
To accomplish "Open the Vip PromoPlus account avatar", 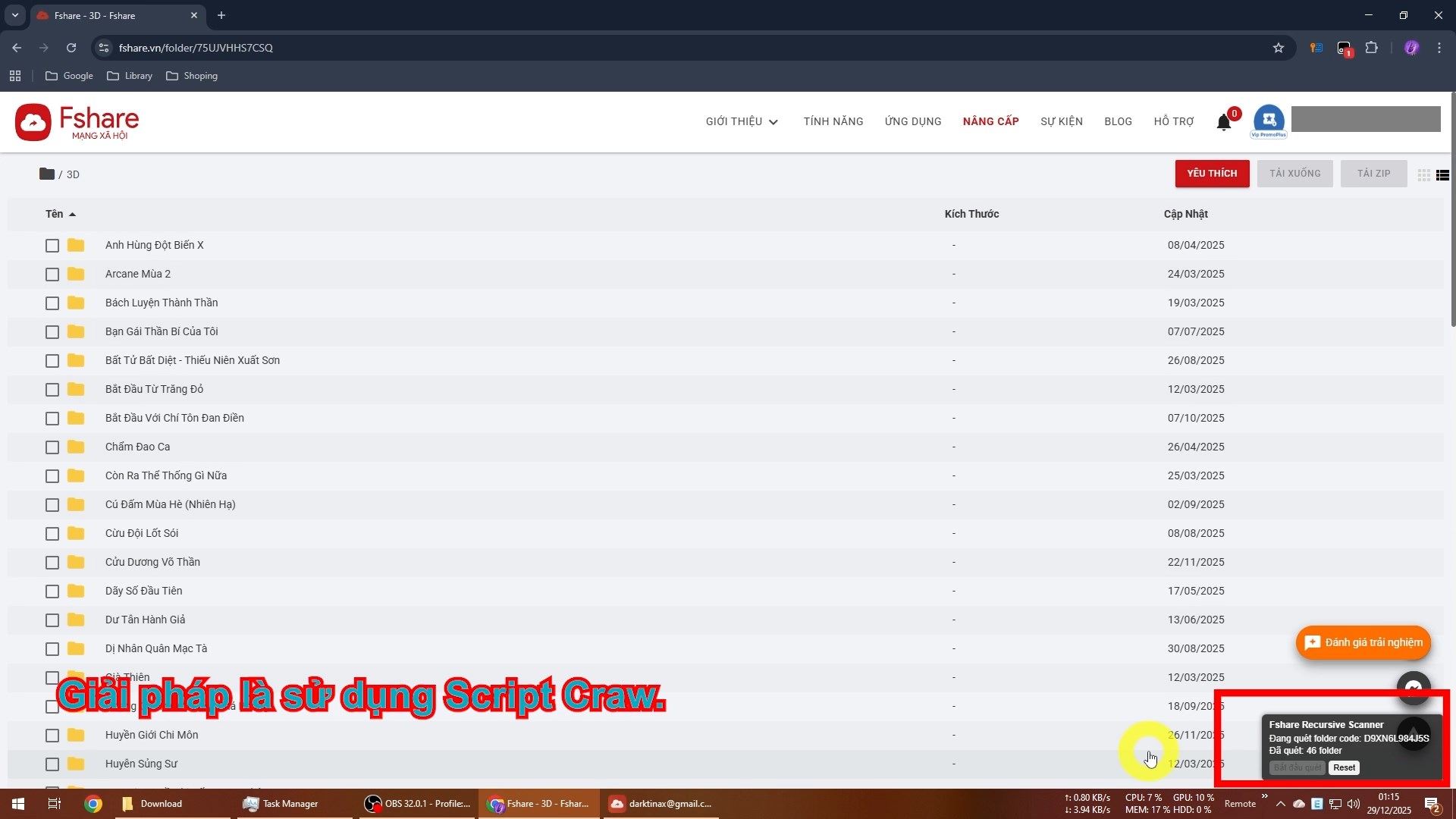I will coord(1269,120).
